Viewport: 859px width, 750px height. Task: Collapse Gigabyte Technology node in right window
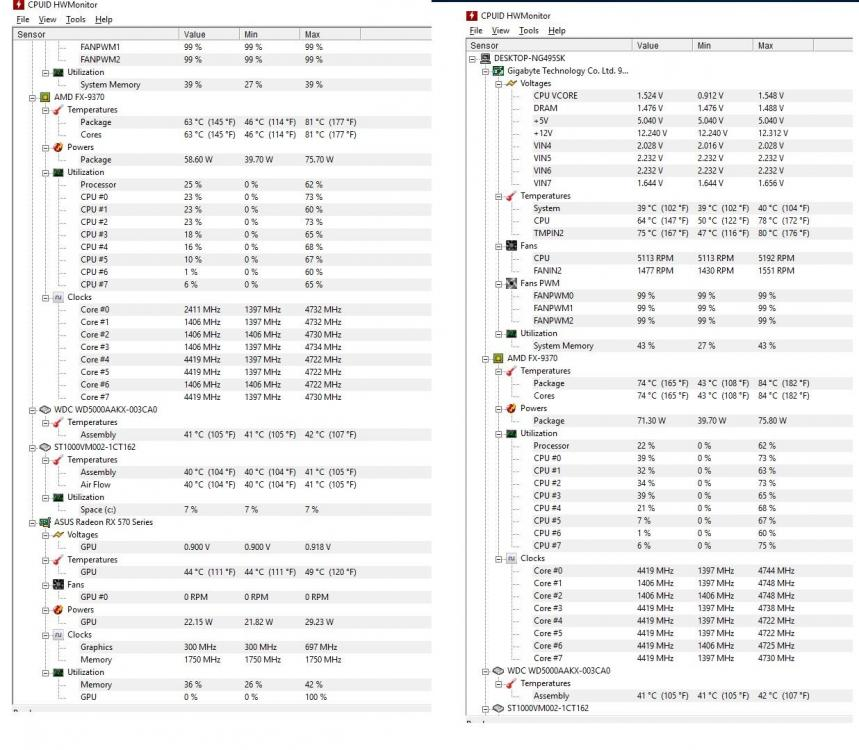coord(485,71)
